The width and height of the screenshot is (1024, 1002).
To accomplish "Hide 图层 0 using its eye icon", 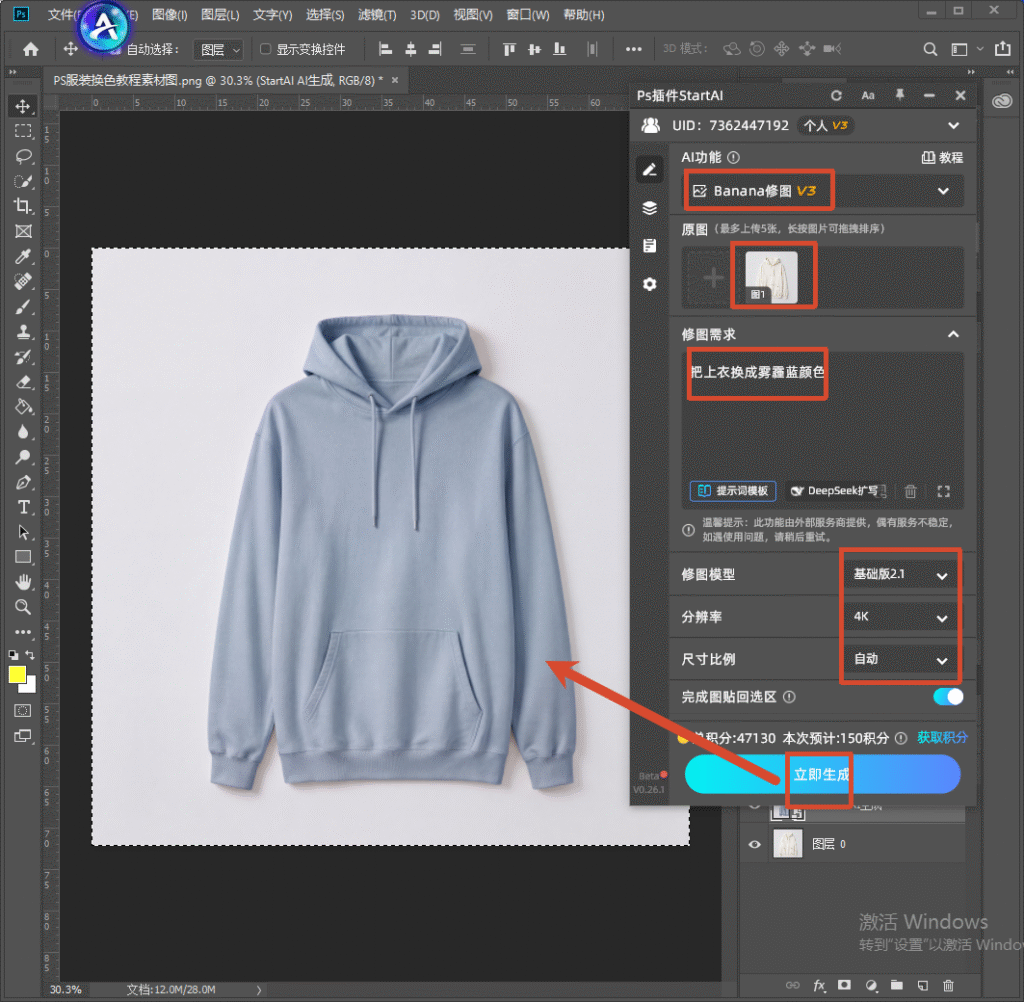I will tap(754, 844).
